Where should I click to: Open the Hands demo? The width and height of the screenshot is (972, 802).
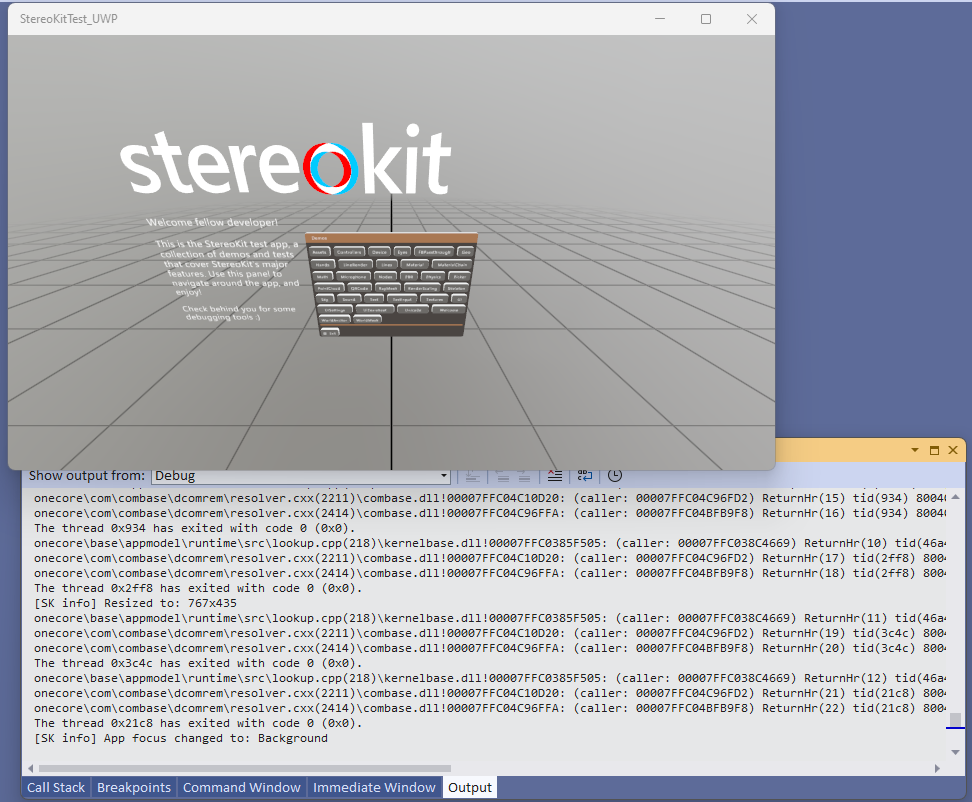click(x=324, y=264)
